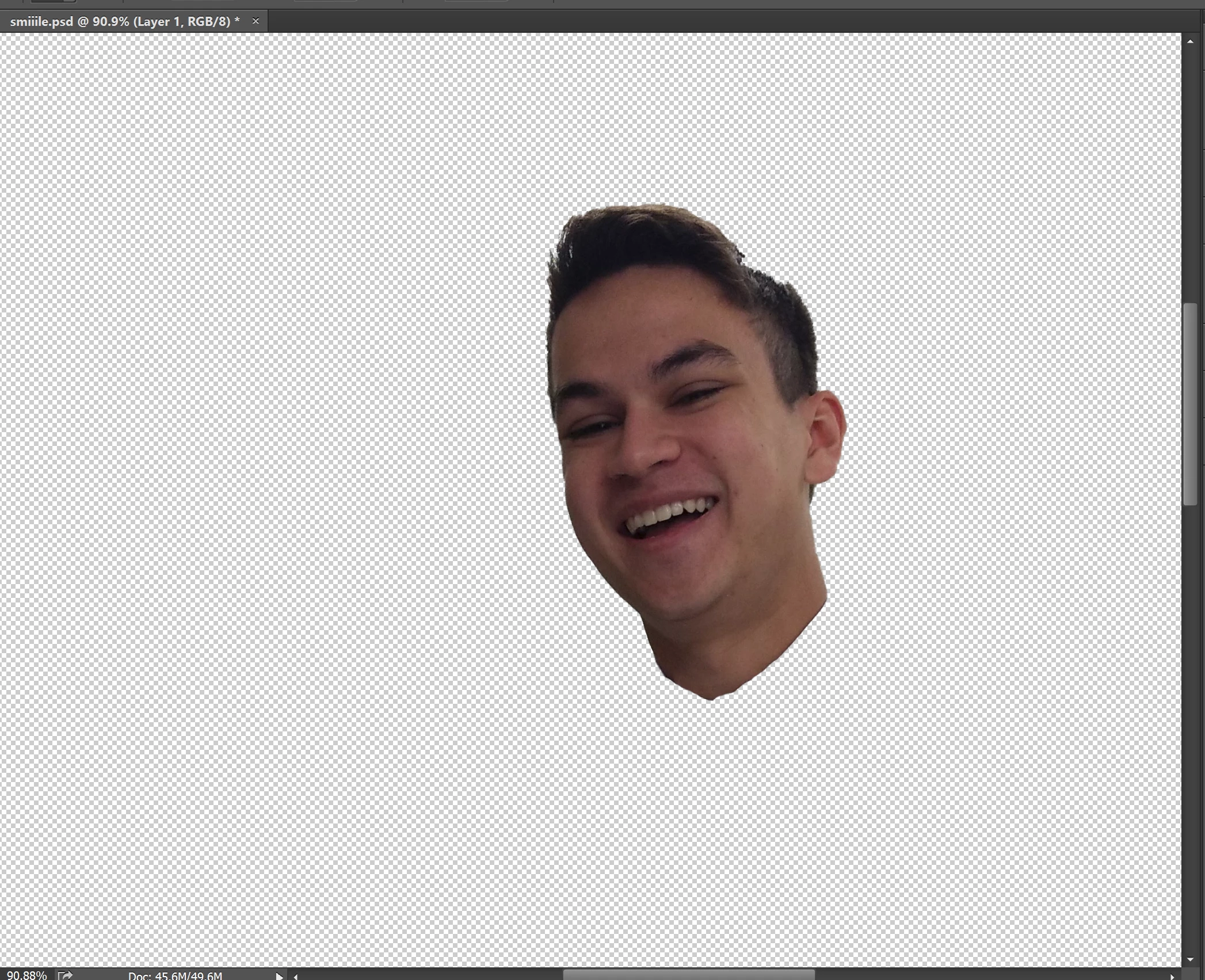Click the horizontal scrollbar thumb
1205x980 pixels.
click(x=688, y=975)
